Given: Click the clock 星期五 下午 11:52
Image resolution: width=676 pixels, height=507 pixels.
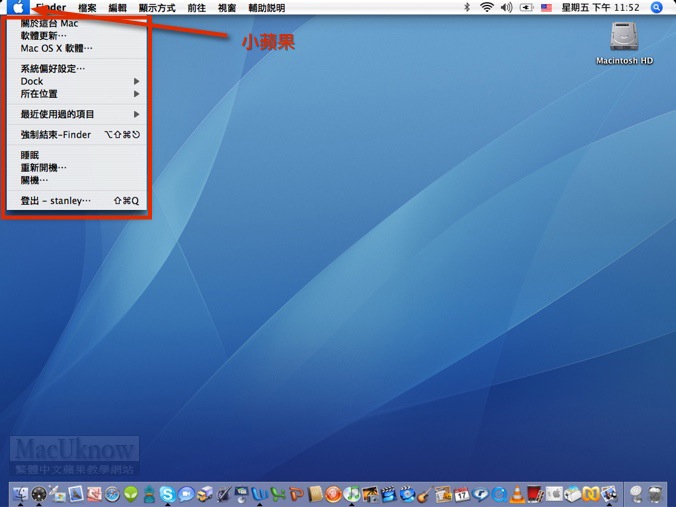Looking at the screenshot, I should pyautogui.click(x=600, y=7).
